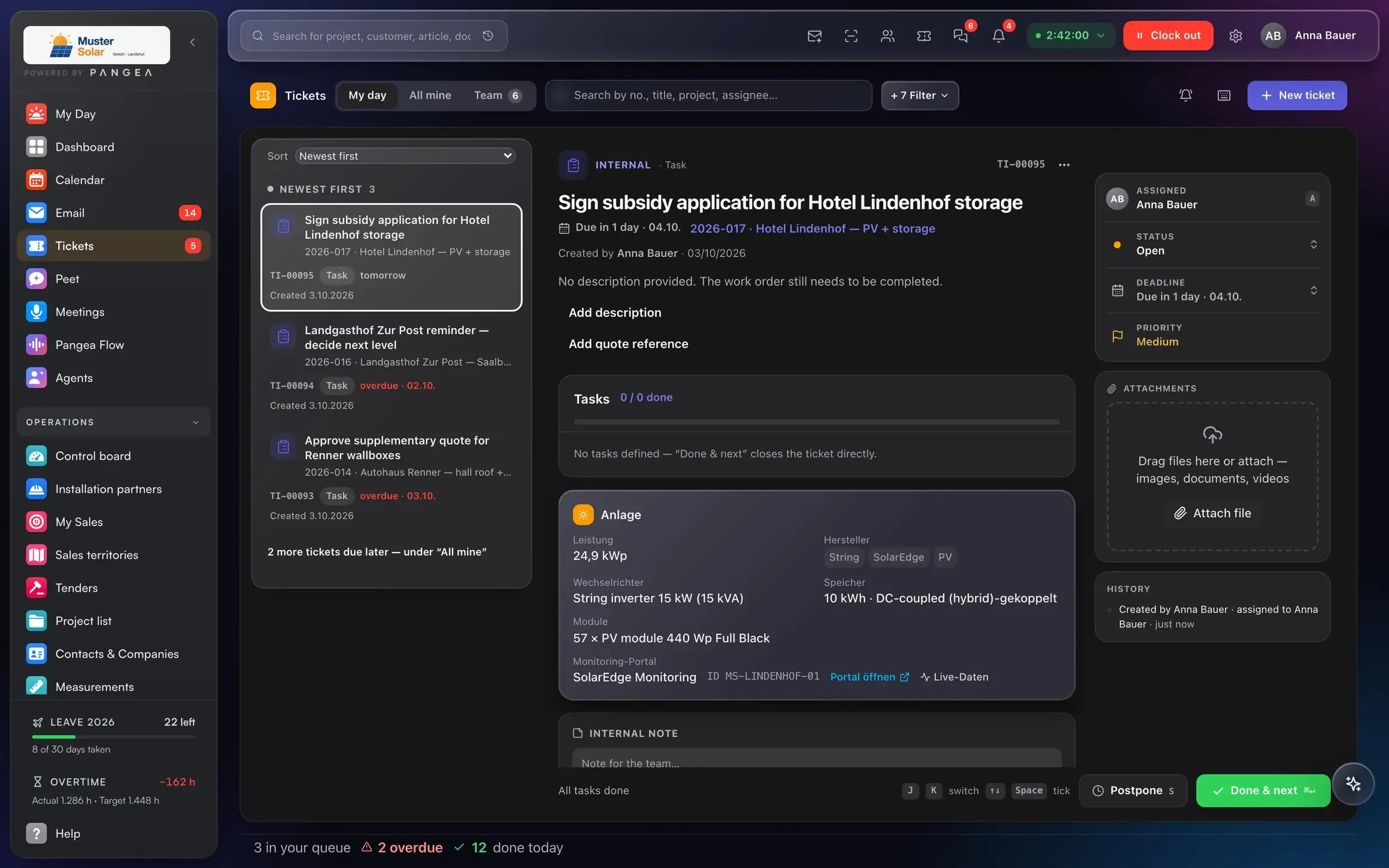Open keyboard shortcuts icon beside New ticket
The width and height of the screenshot is (1389, 868).
[1224, 95]
